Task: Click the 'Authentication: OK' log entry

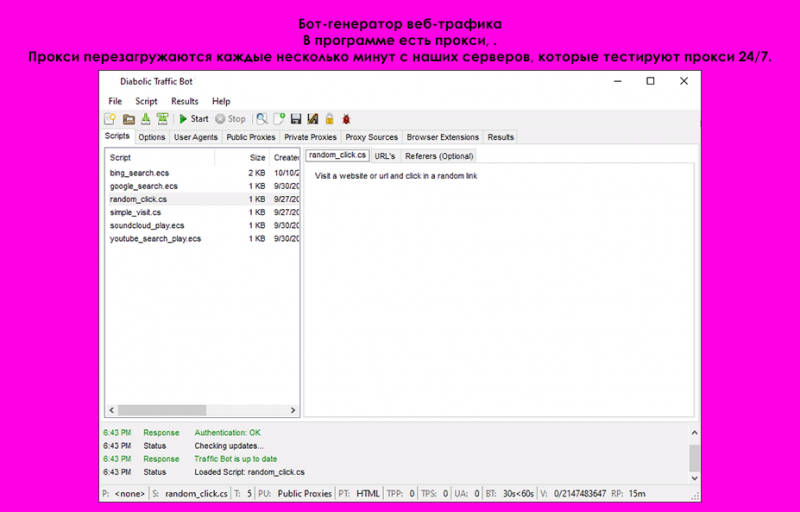Action: 227,432
